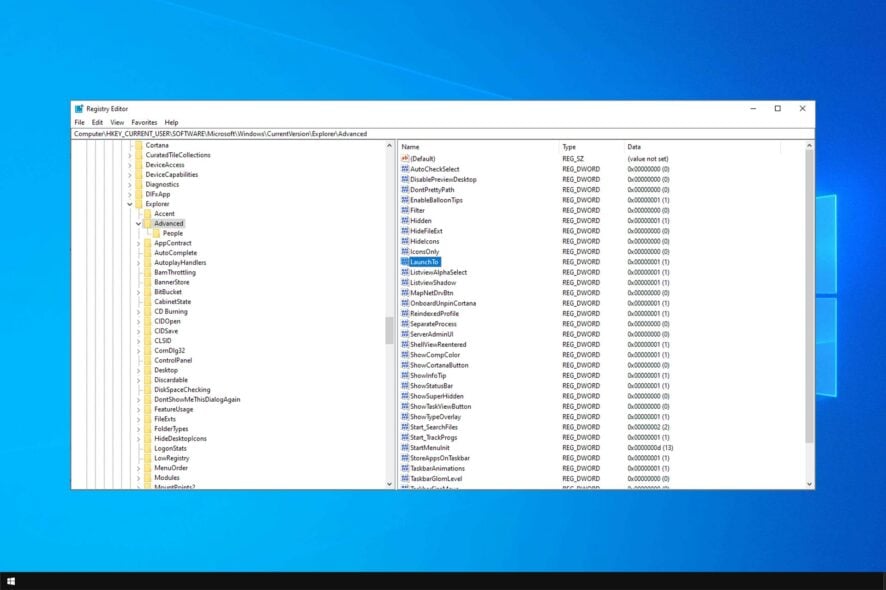The image size is (886, 590).
Task: Click the SeparateProcess DWORD icon
Action: [x=405, y=324]
